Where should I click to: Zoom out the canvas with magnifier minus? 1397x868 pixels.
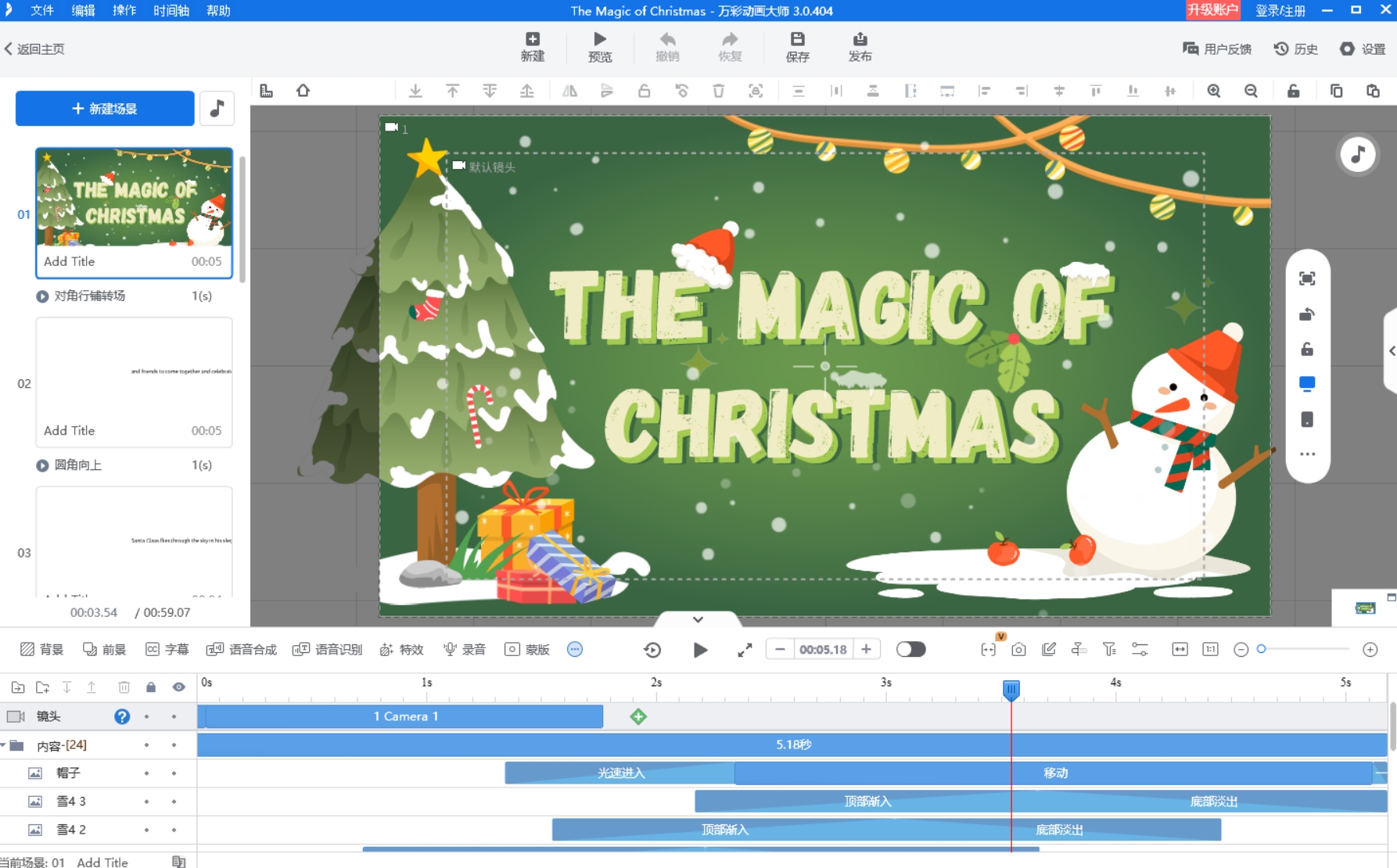click(x=1251, y=91)
